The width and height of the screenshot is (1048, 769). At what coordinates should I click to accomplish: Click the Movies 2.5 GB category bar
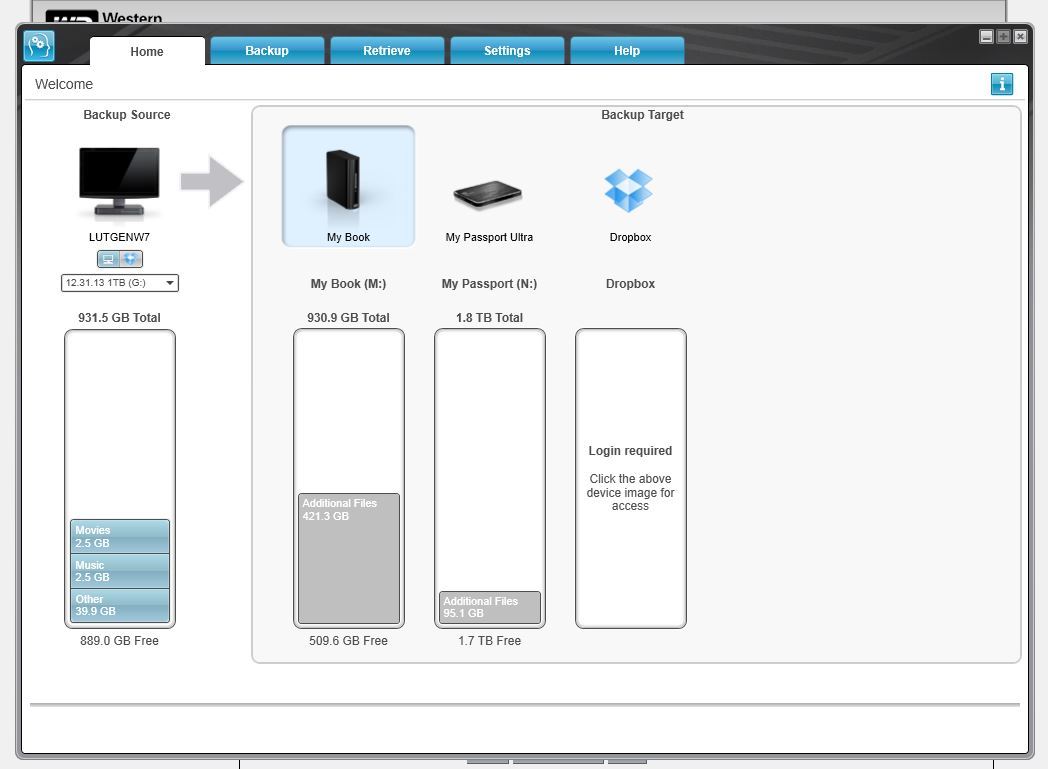click(x=120, y=536)
